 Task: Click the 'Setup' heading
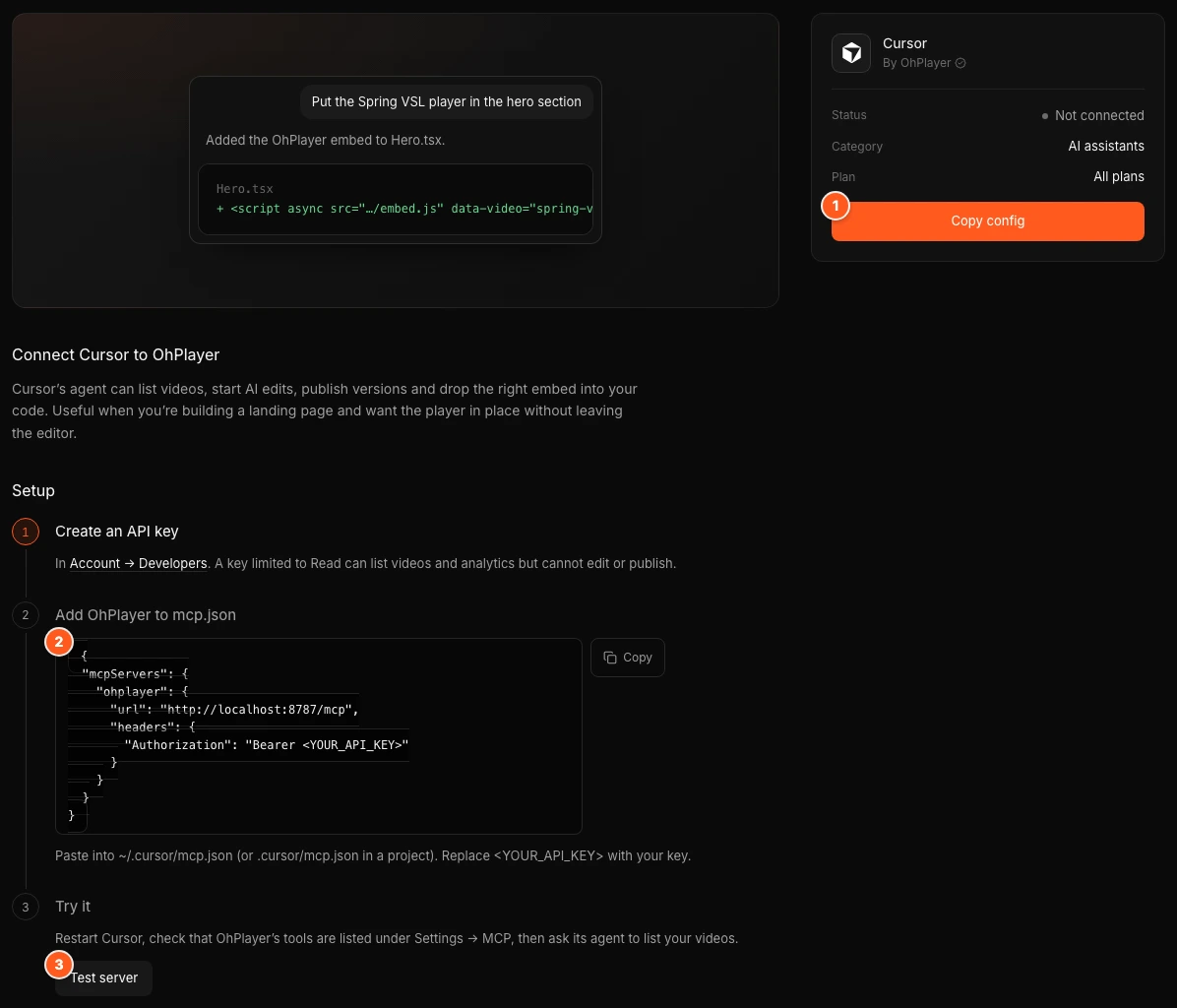[33, 491]
